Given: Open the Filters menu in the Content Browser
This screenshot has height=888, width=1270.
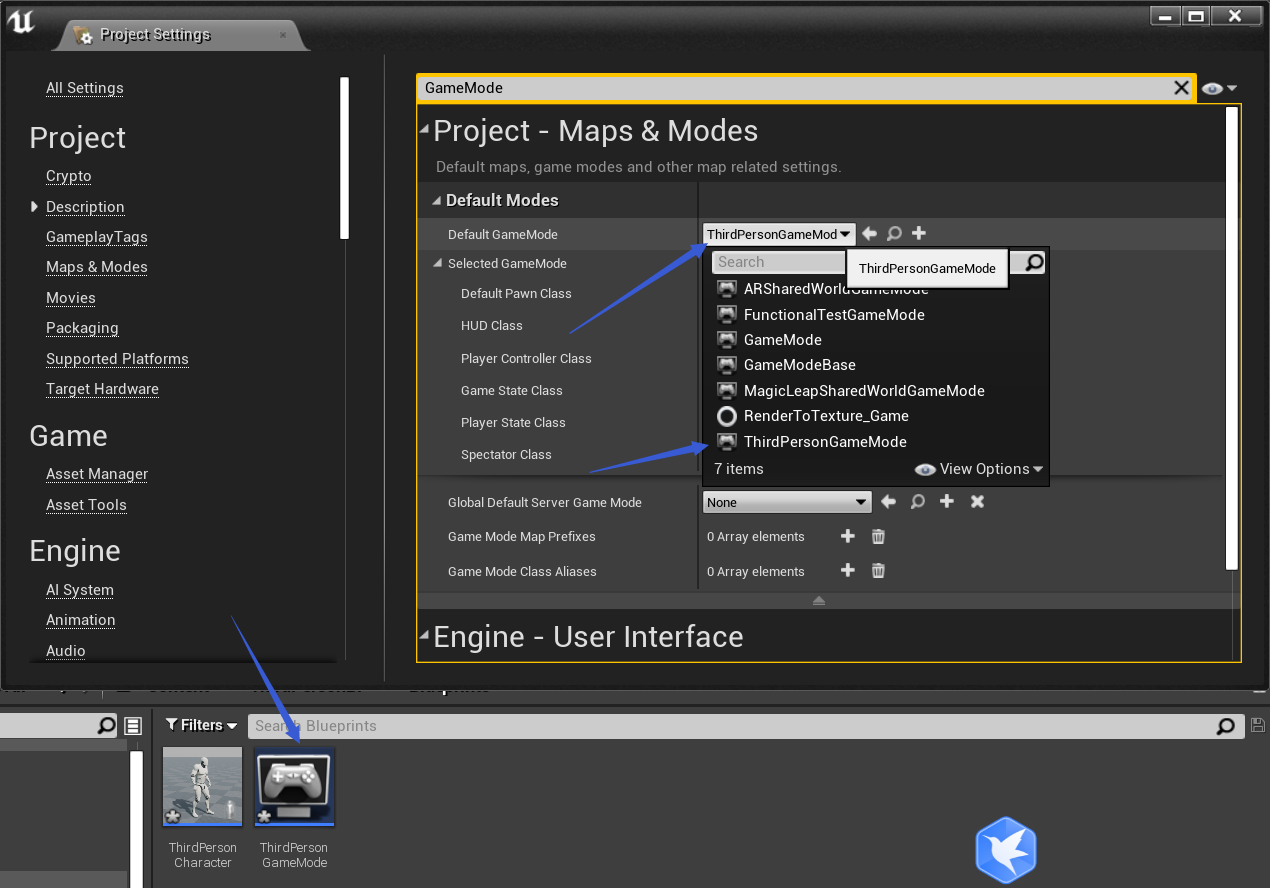Looking at the screenshot, I should click(x=201, y=725).
